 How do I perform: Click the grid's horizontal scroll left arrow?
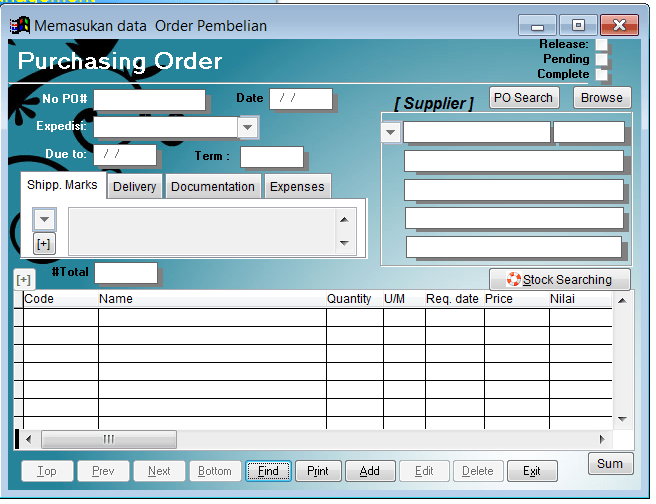tap(28, 439)
